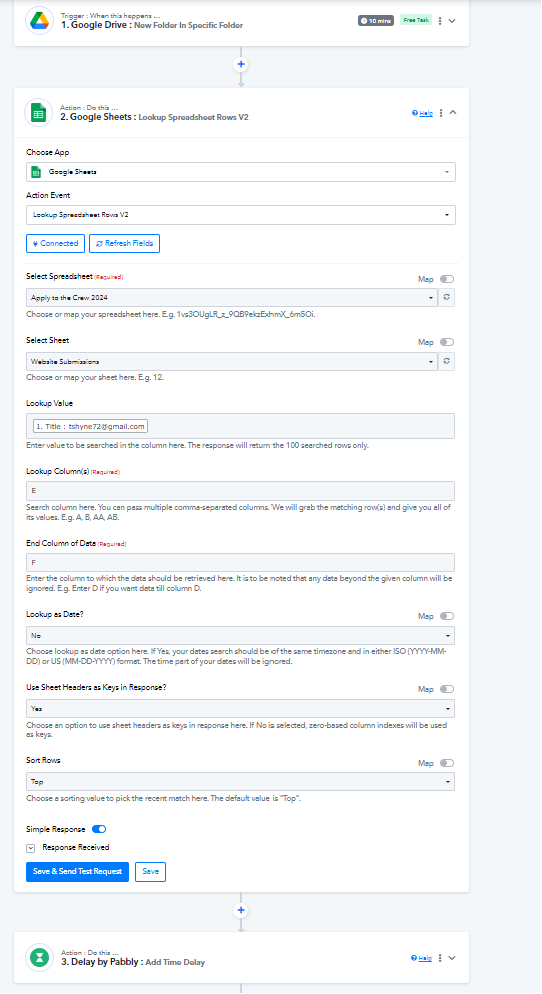This screenshot has width=542, height=994.
Task: Open the Sort Rows dropdown
Action: (x=241, y=782)
